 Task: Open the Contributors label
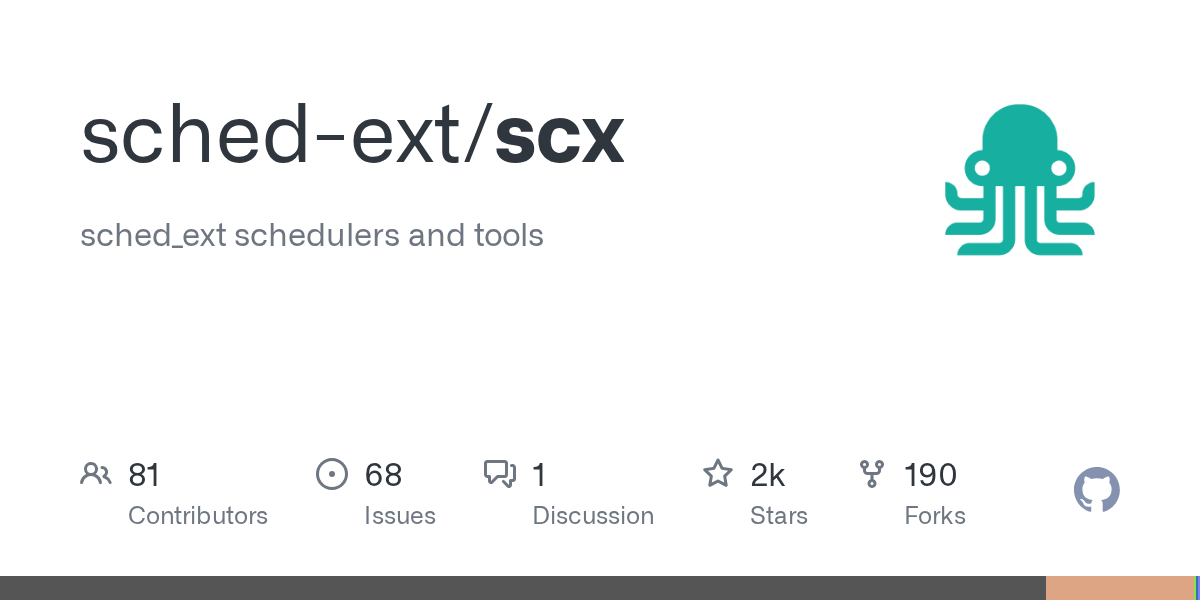pyautogui.click(x=198, y=516)
